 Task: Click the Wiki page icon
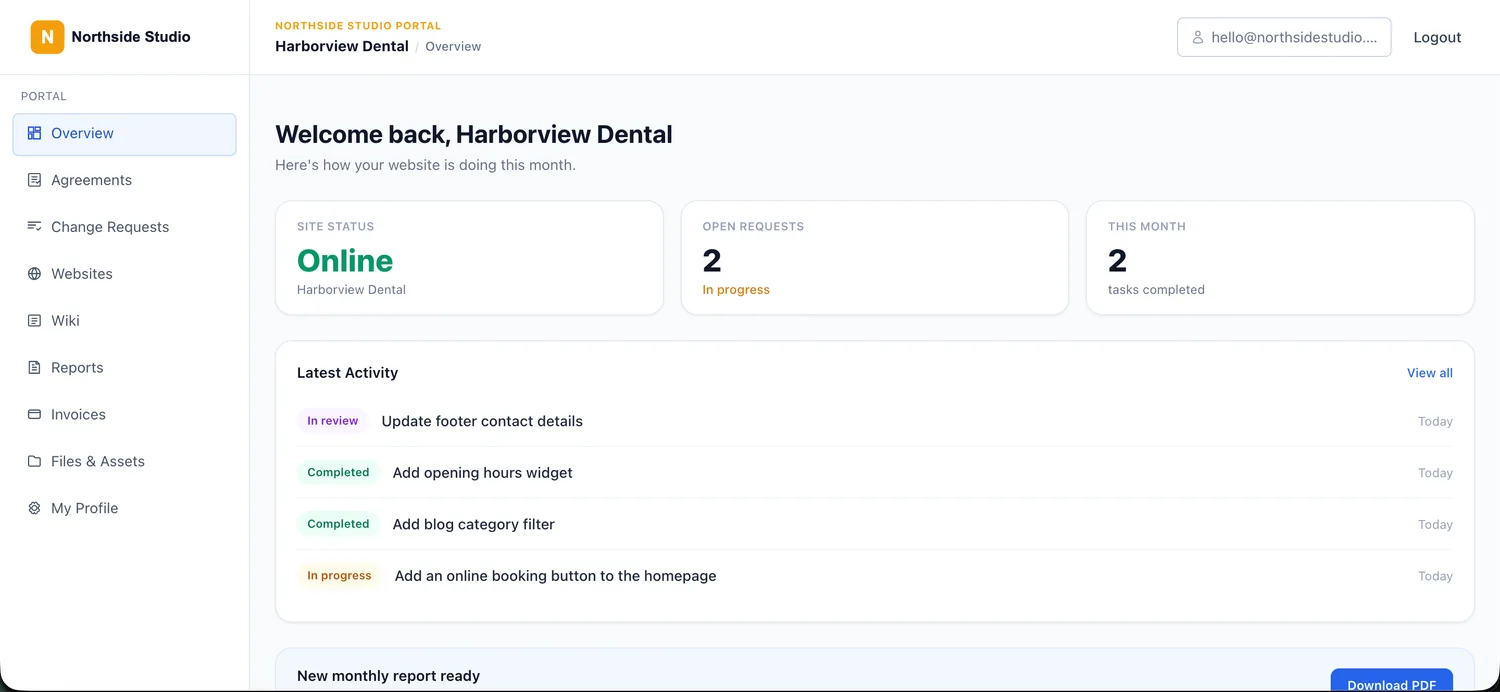[34, 321]
